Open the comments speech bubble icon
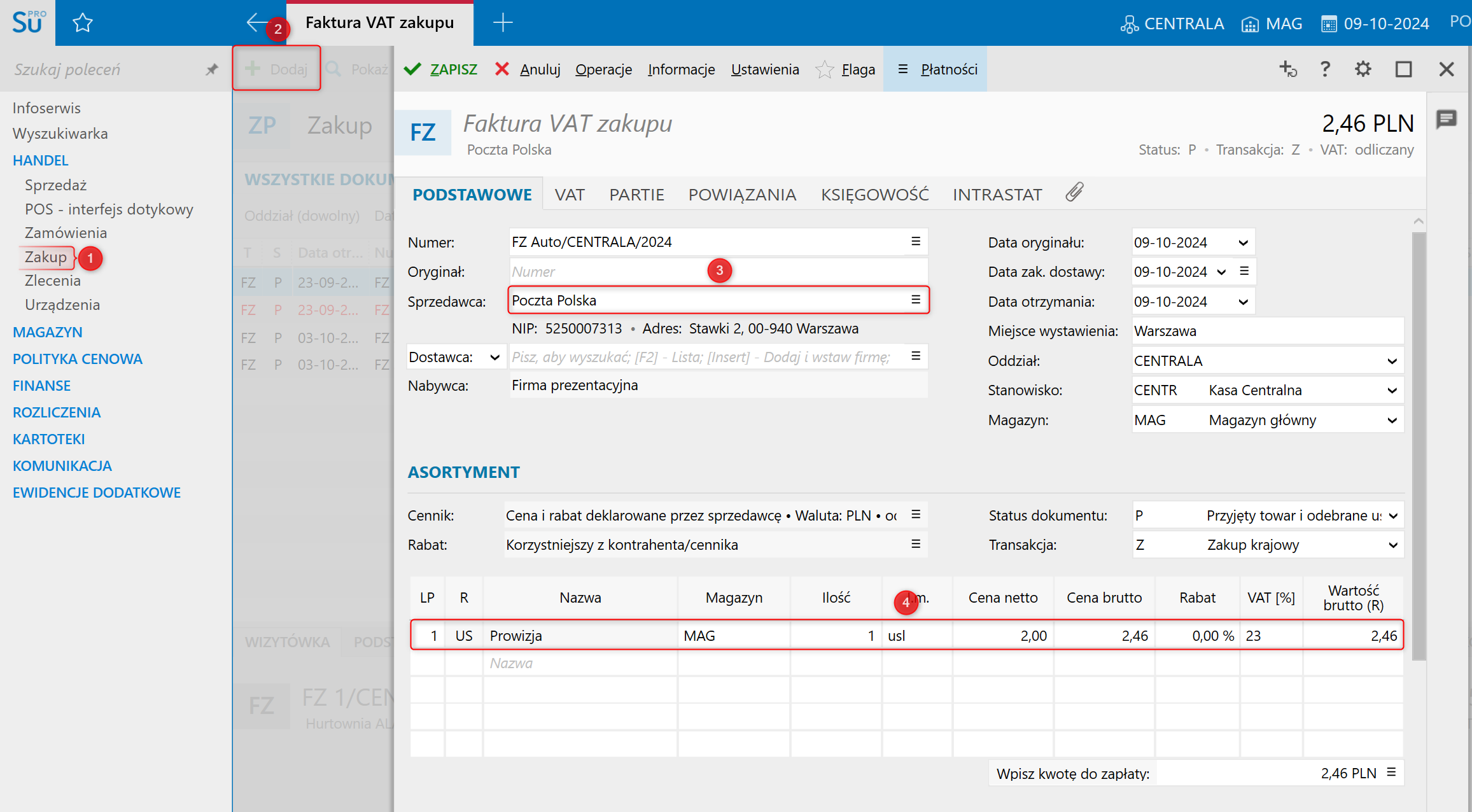1472x812 pixels. (1447, 119)
